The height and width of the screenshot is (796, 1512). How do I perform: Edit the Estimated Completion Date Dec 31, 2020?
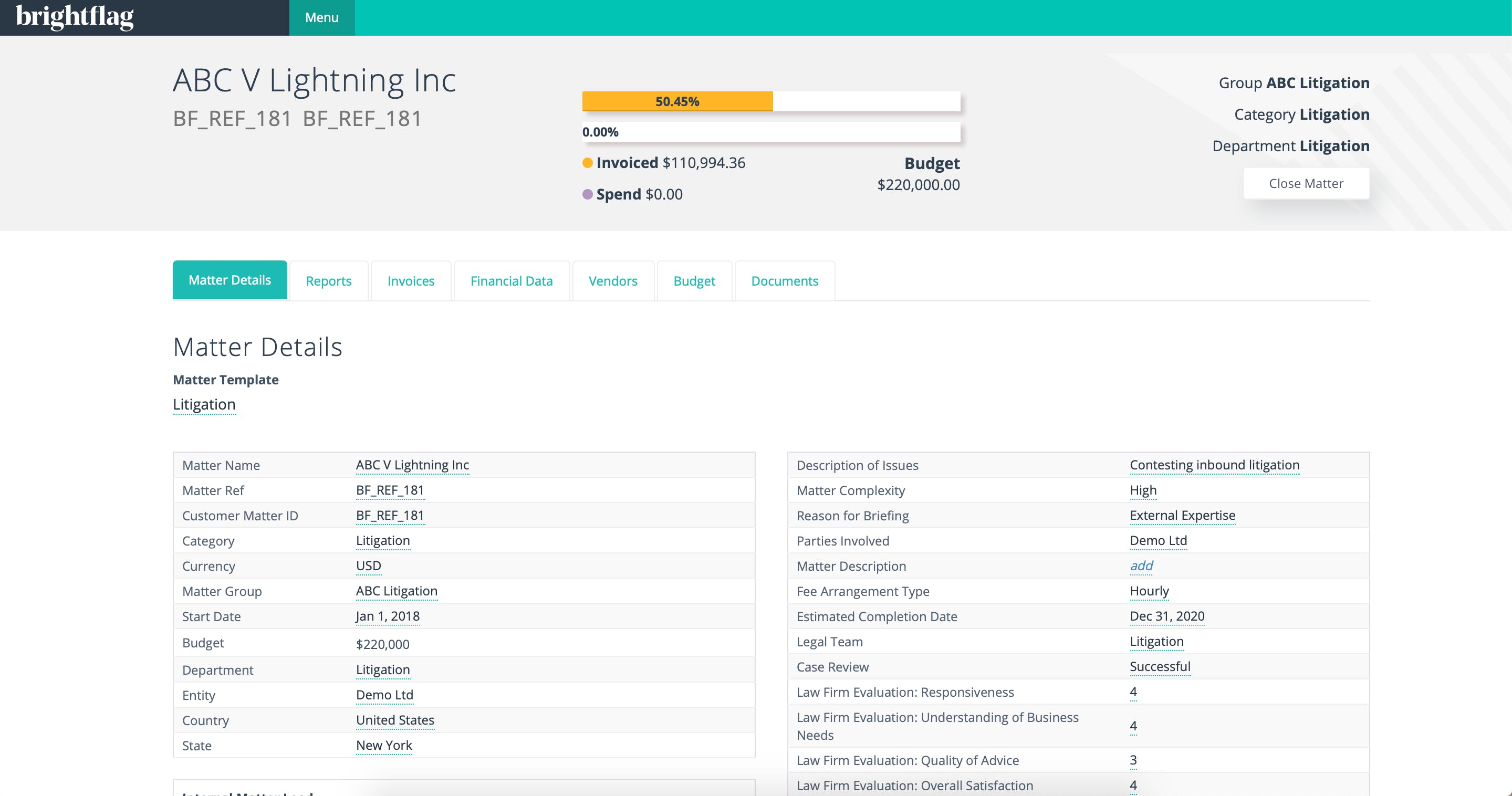[1166, 616]
